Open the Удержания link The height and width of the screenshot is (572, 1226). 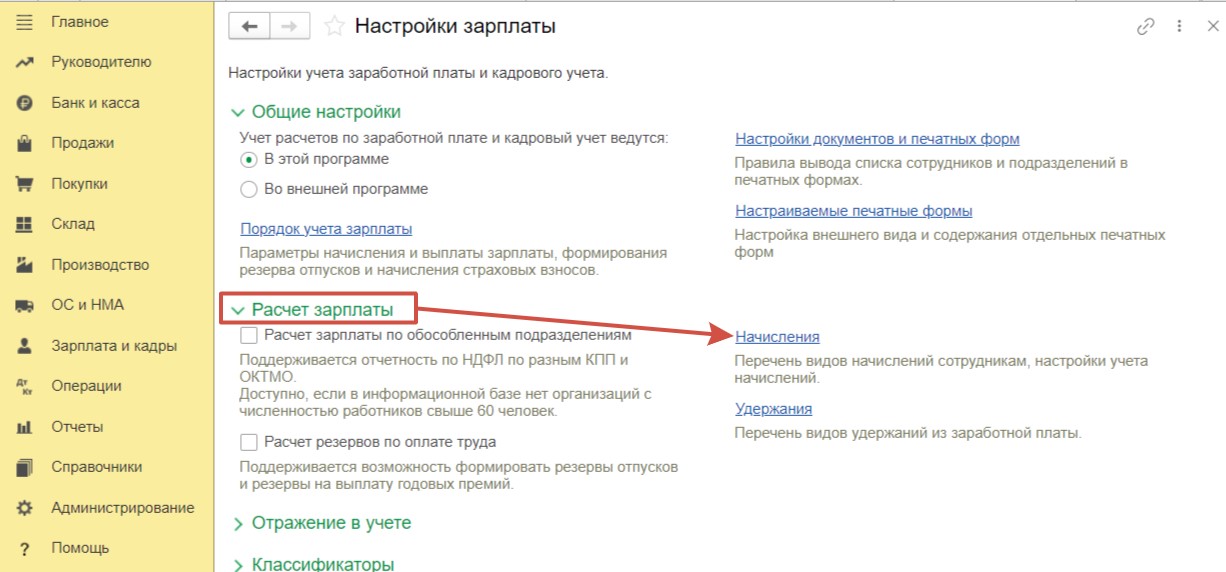pyautogui.click(x=773, y=409)
